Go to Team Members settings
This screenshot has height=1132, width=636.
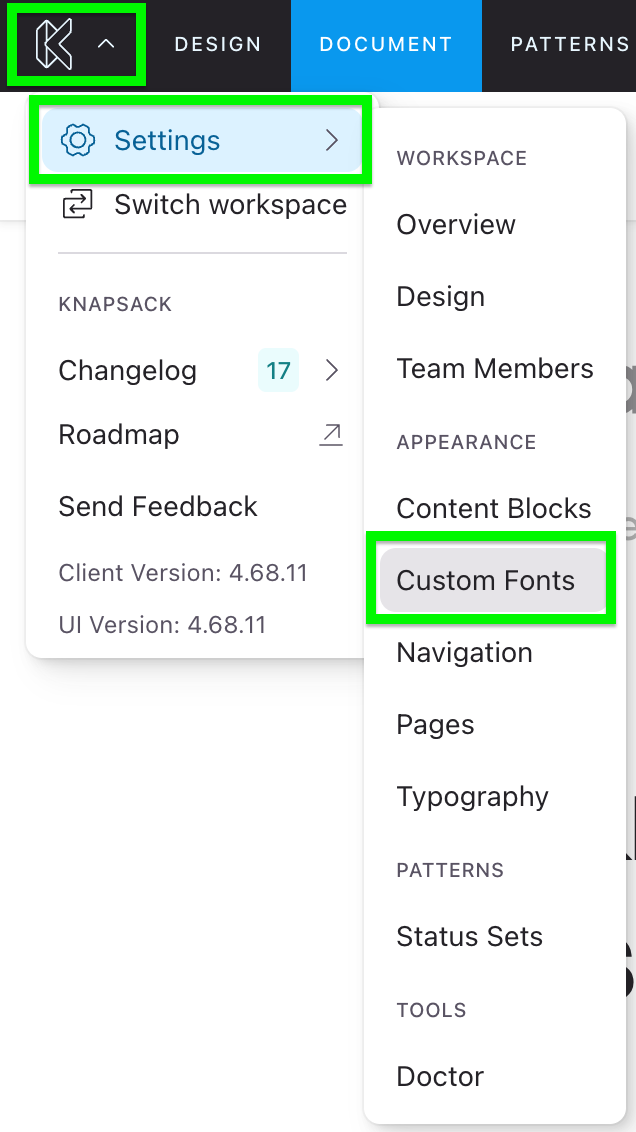pos(495,369)
